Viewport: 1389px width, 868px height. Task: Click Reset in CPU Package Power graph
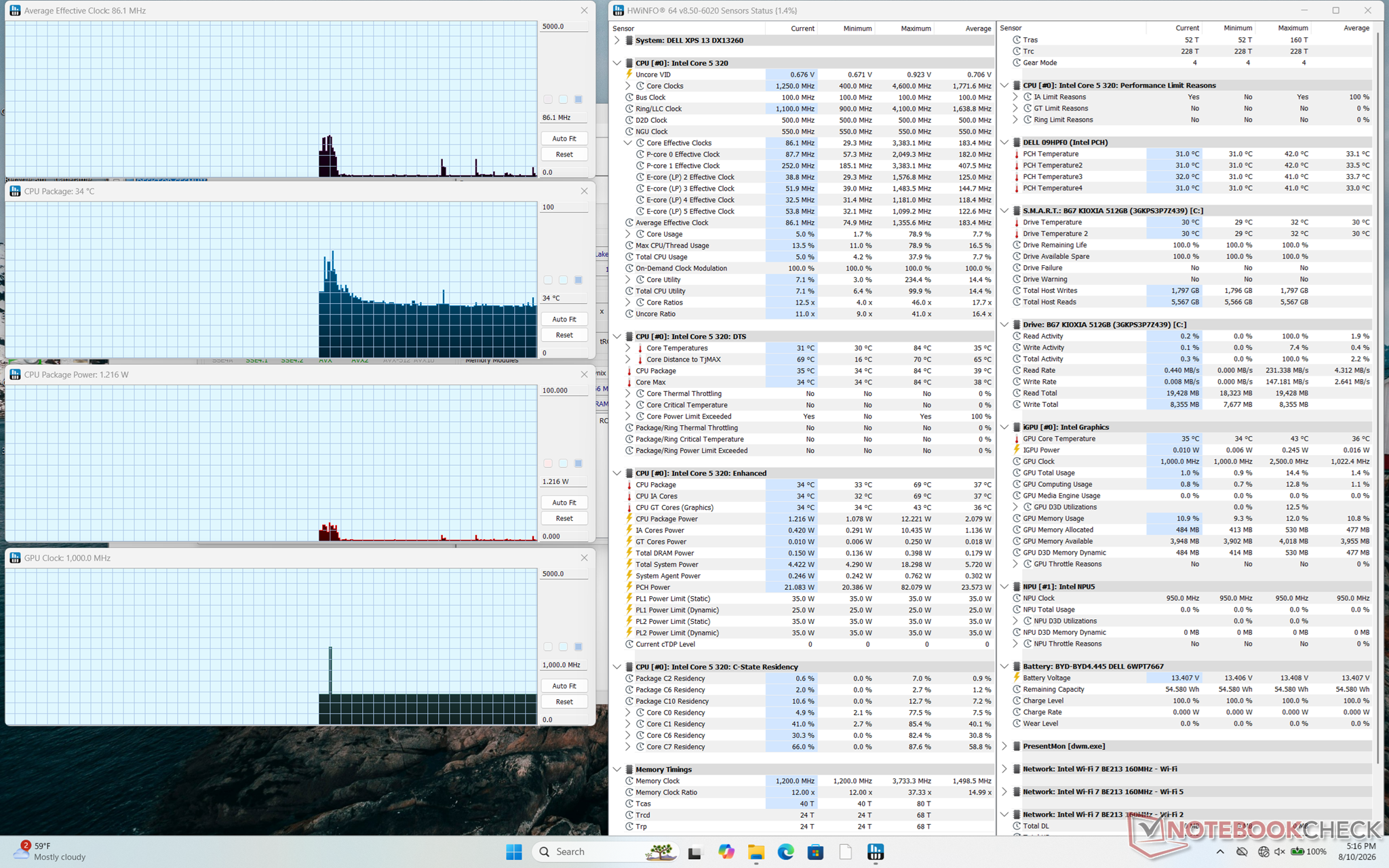tap(564, 519)
